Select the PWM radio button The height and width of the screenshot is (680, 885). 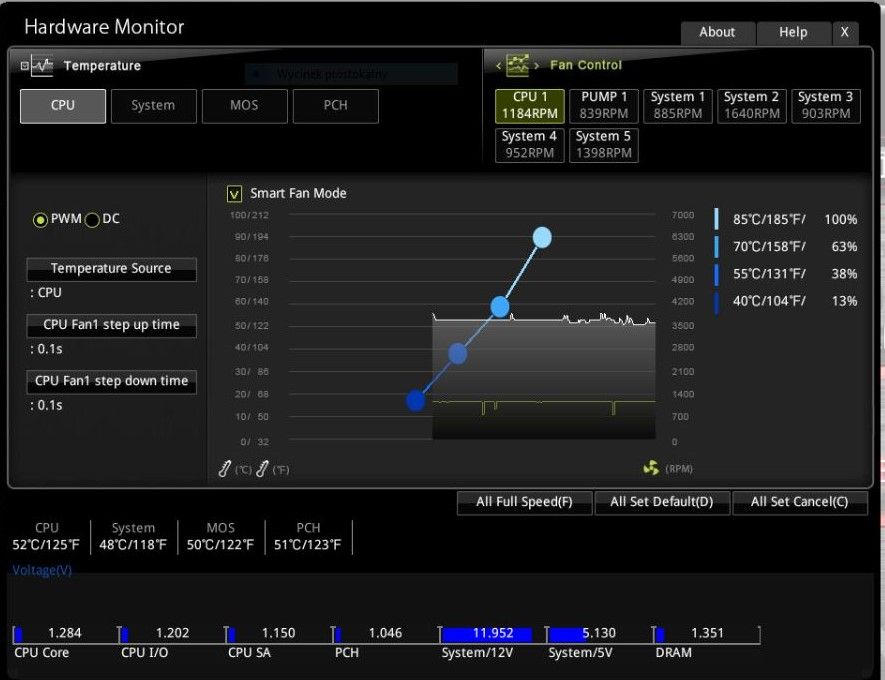pyautogui.click(x=40, y=220)
